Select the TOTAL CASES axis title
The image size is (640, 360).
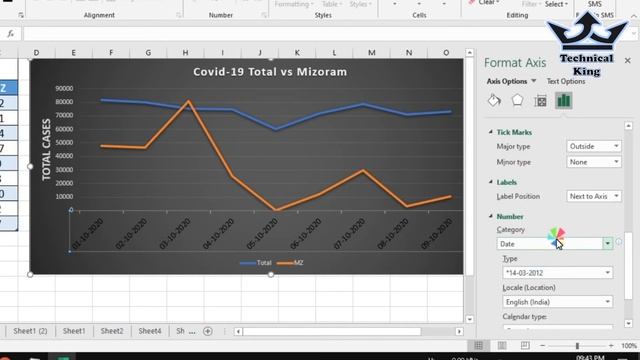[x=46, y=149]
